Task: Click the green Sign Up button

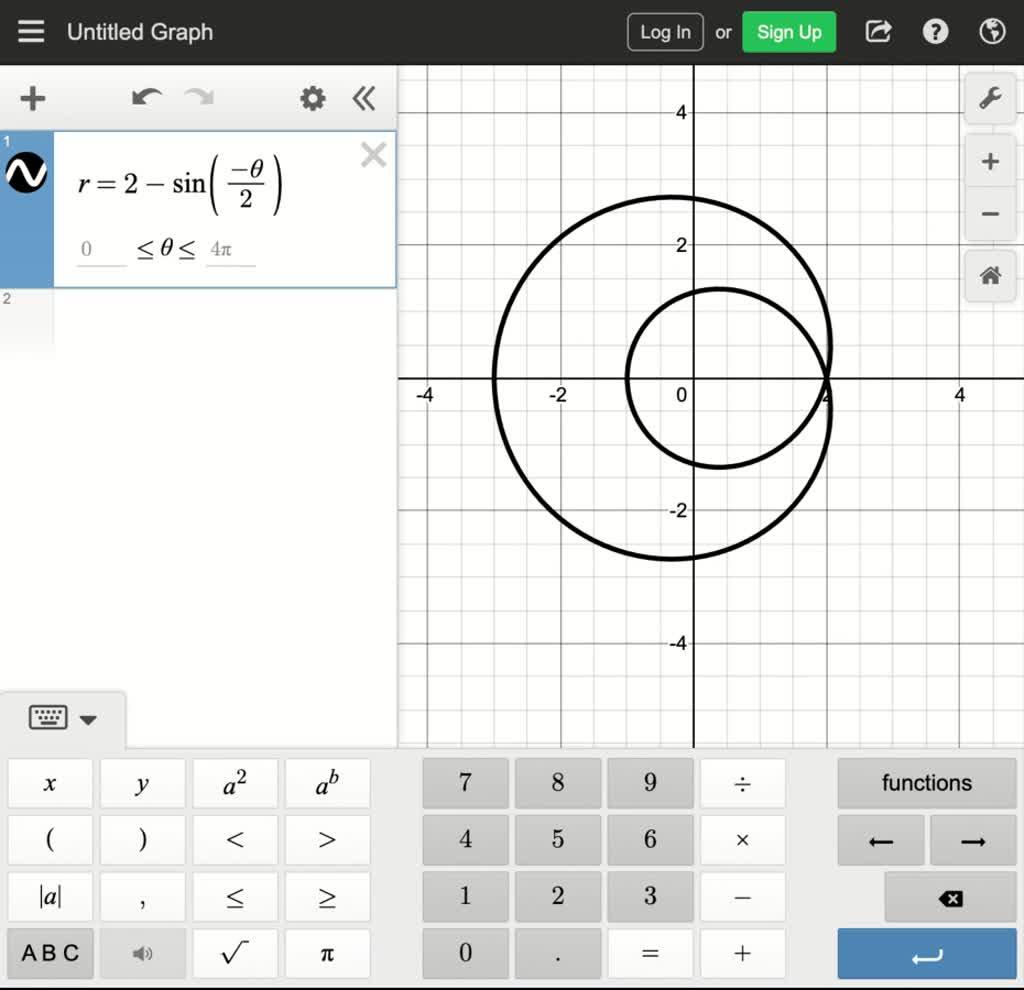Action: [x=788, y=32]
